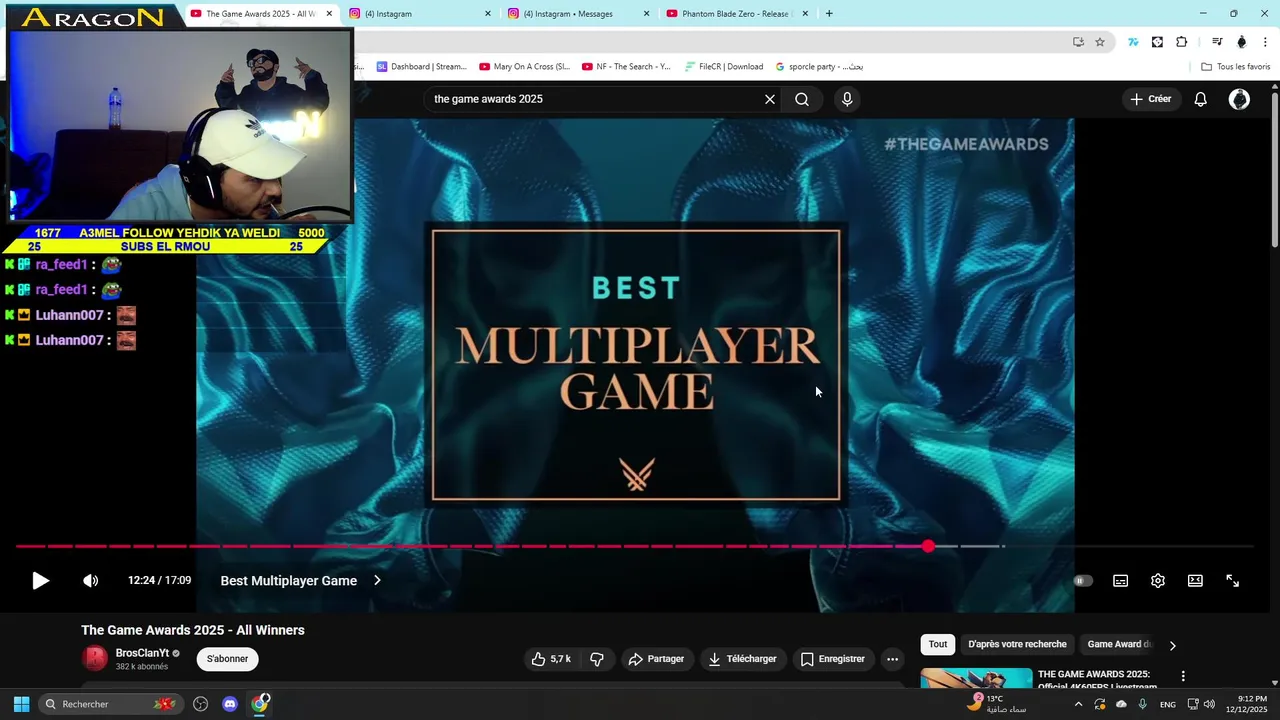Click the red progress bar scrubber handle
Viewport: 1280px width, 720px height.
[929, 546]
